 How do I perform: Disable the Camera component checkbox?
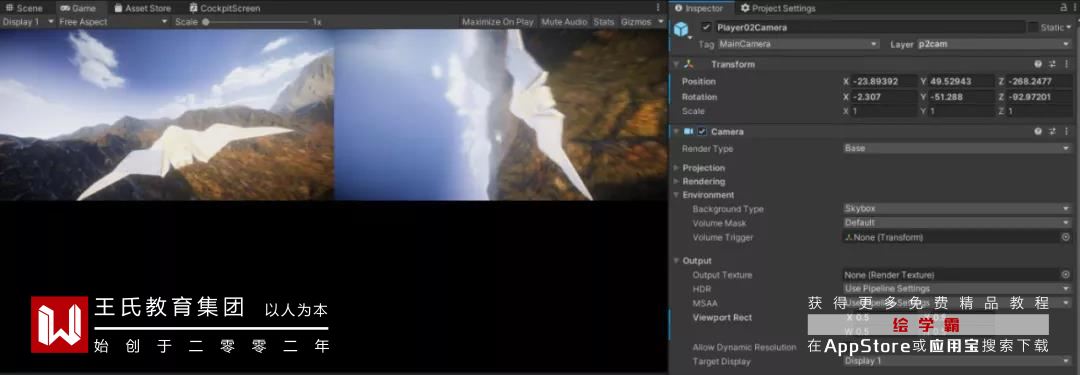[702, 132]
